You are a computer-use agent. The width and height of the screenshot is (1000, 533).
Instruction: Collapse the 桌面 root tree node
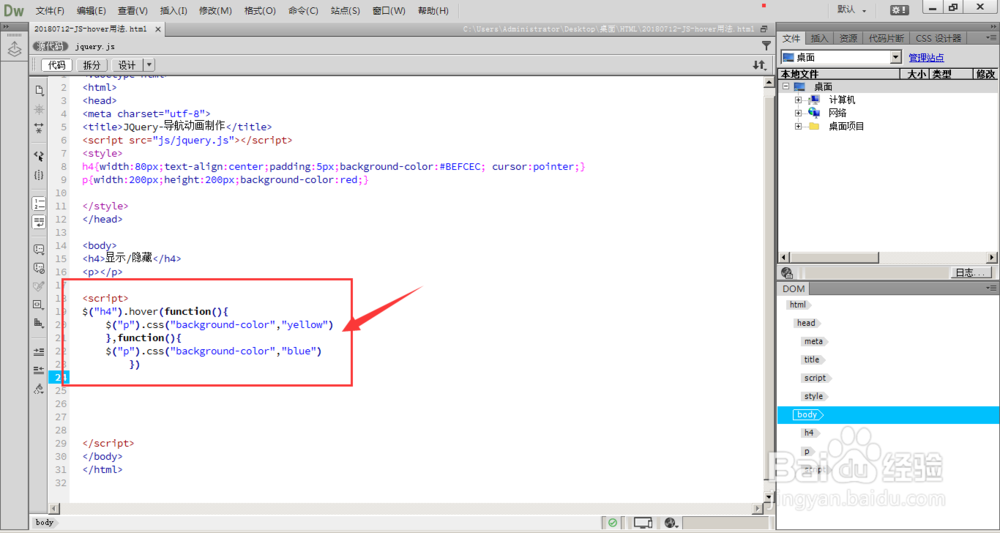click(786, 87)
